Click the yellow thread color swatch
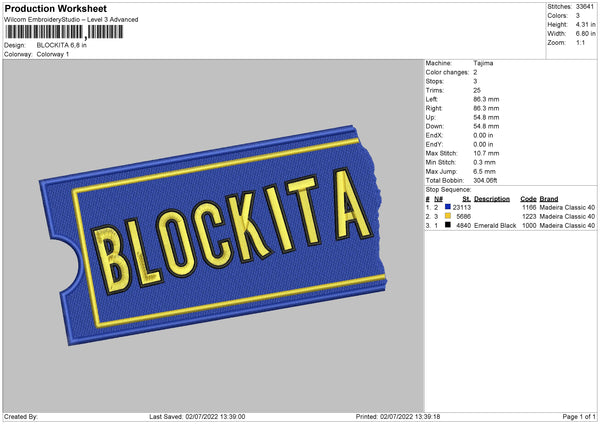The height and width of the screenshot is (424, 600). [448, 216]
